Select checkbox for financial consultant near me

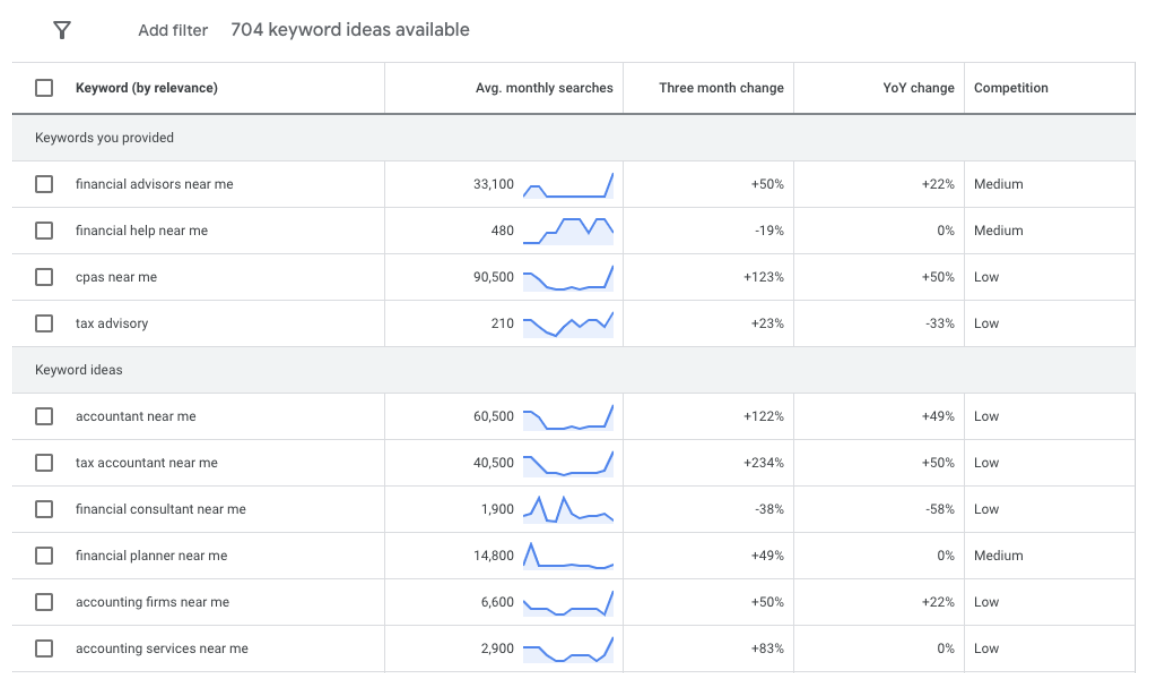44,509
